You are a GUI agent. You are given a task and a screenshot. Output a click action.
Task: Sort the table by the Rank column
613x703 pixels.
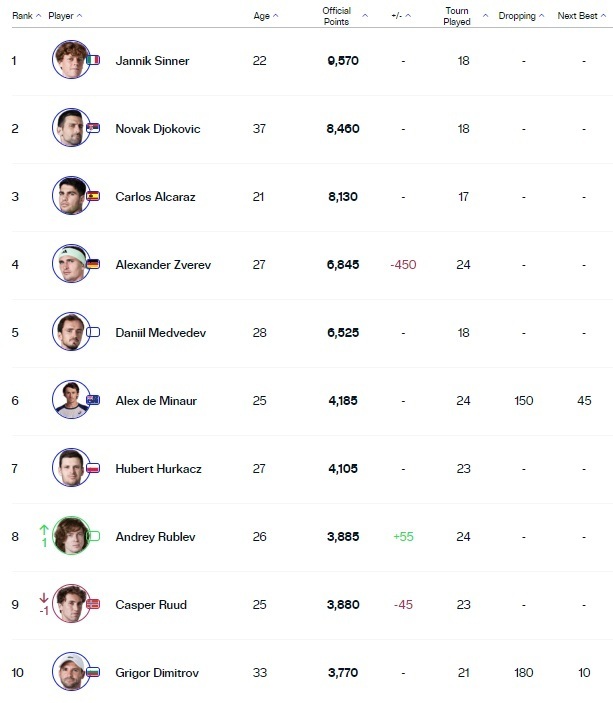(26, 16)
